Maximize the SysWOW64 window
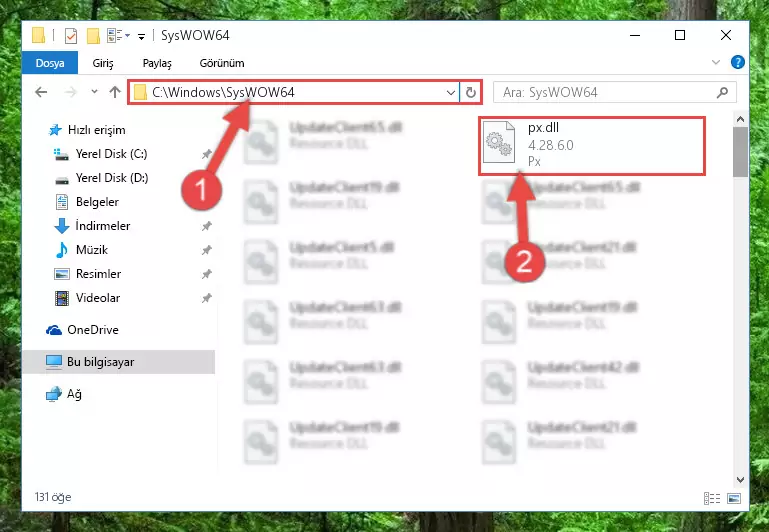This screenshot has width=769, height=532. [x=680, y=35]
